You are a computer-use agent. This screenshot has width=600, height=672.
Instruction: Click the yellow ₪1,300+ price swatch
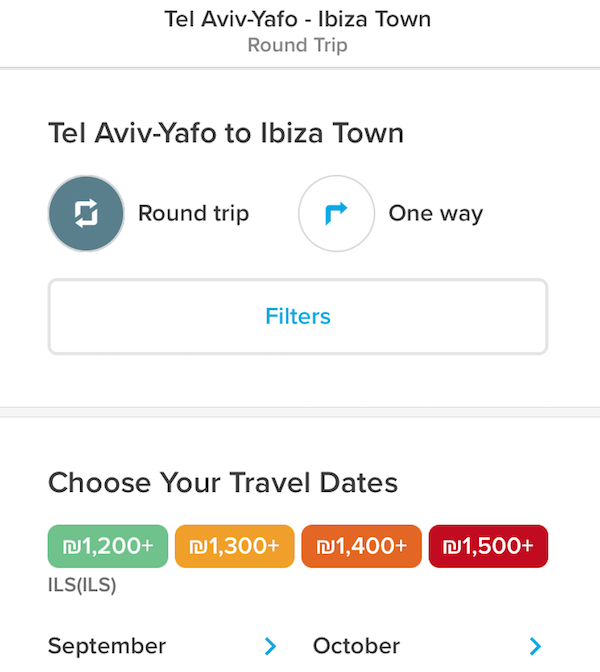[234, 546]
